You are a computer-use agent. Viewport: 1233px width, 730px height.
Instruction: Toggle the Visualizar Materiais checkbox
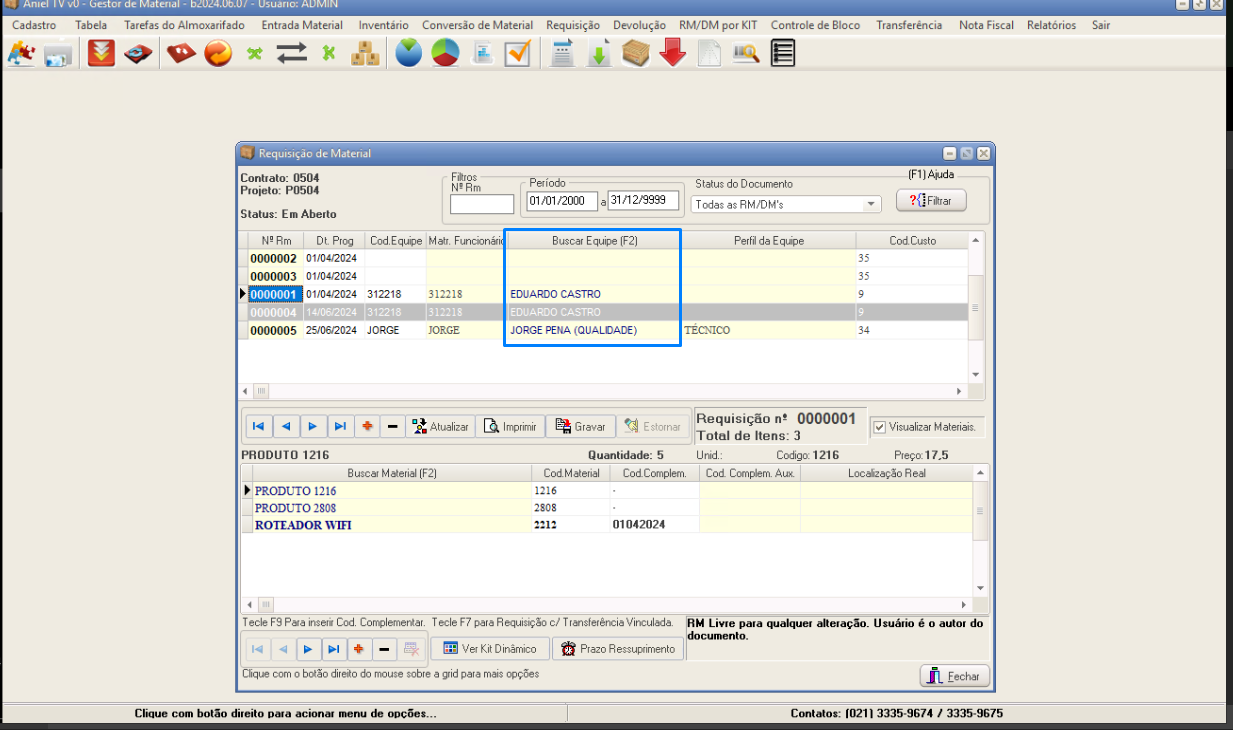[x=879, y=427]
